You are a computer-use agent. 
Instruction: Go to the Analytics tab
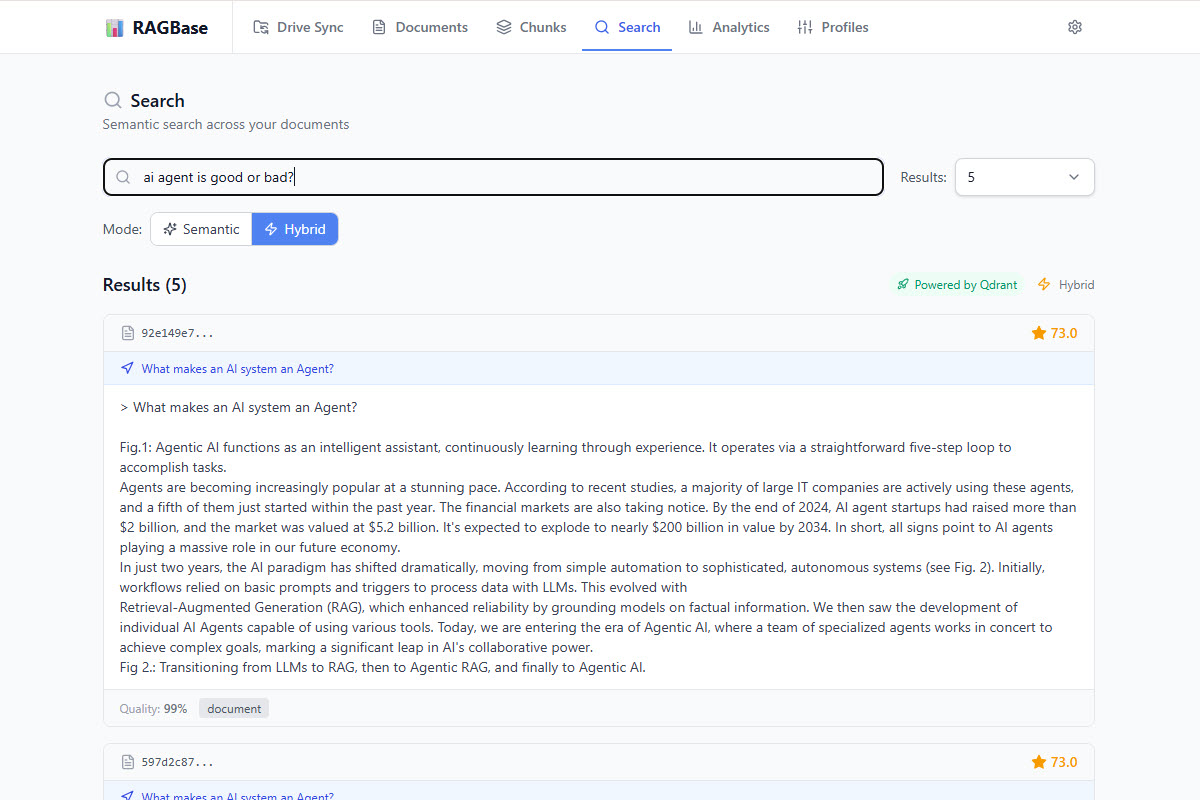pyautogui.click(x=729, y=27)
